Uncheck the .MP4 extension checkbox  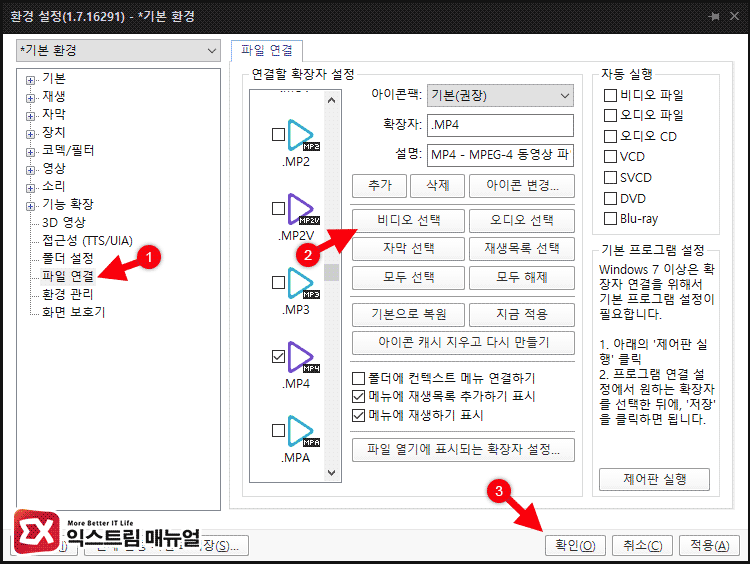(x=278, y=356)
